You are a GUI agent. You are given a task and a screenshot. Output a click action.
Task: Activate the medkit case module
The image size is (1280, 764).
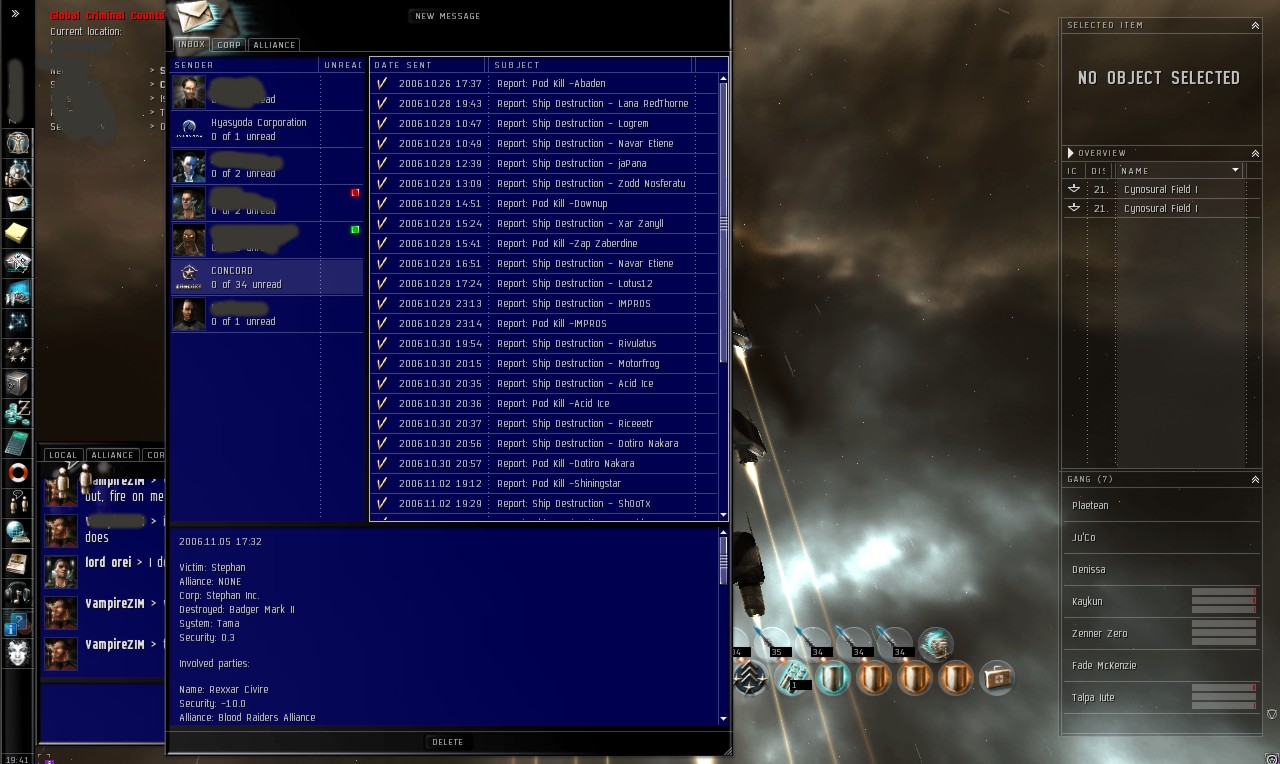tap(997, 678)
